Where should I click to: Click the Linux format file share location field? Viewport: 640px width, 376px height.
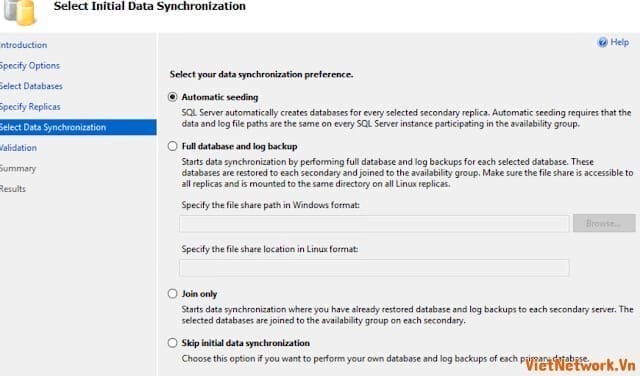tap(374, 267)
